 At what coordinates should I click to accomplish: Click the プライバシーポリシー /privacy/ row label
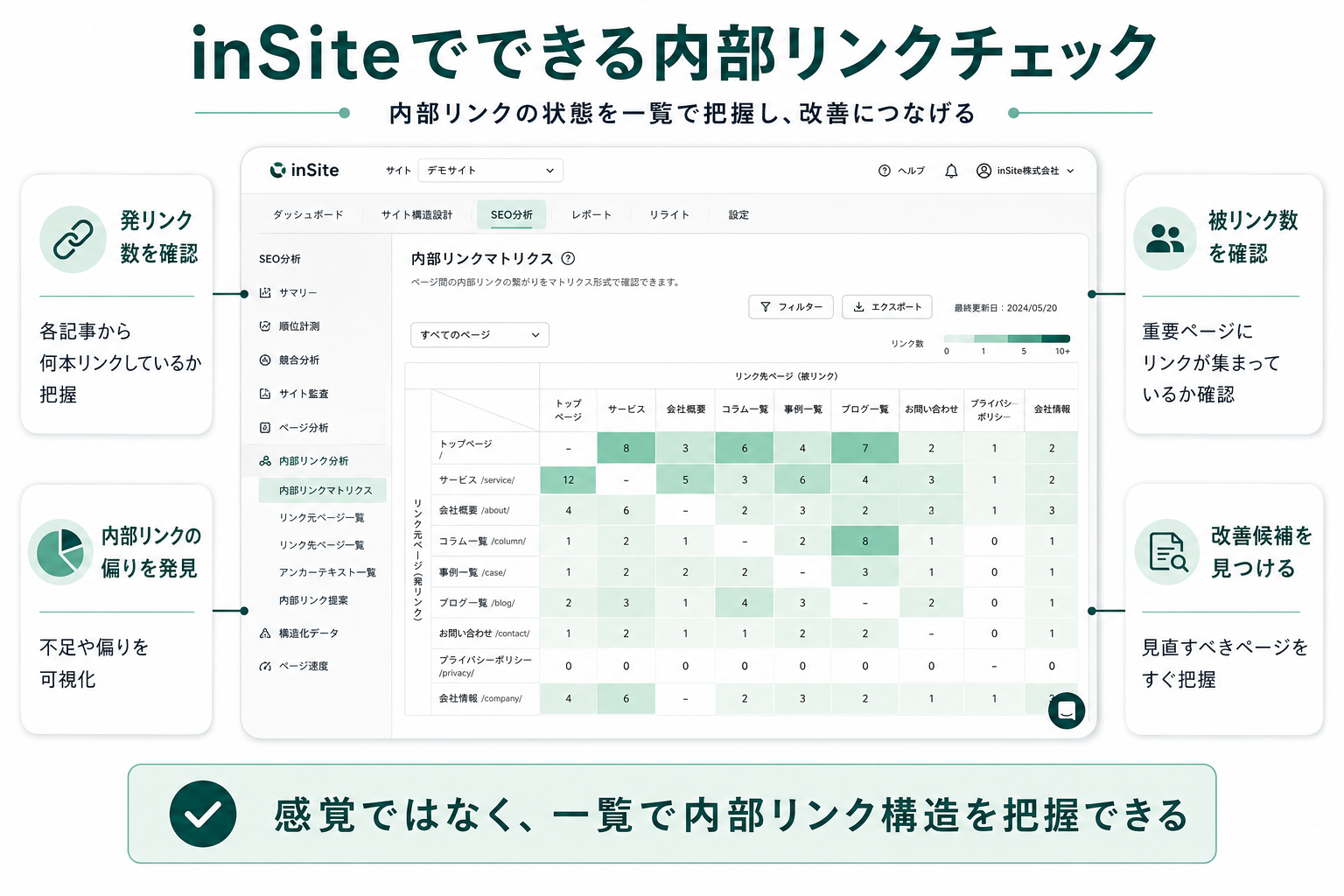(x=486, y=666)
